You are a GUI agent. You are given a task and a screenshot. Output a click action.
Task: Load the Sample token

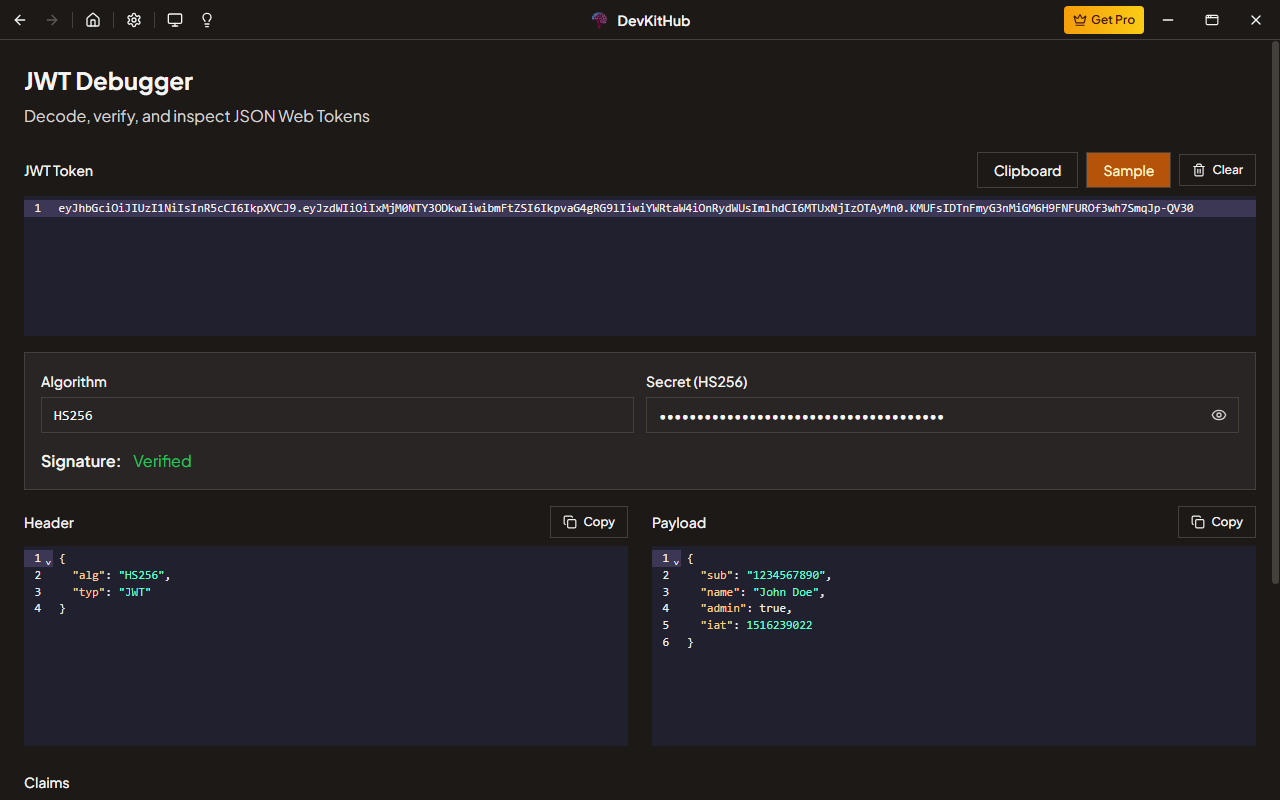tap(1128, 170)
